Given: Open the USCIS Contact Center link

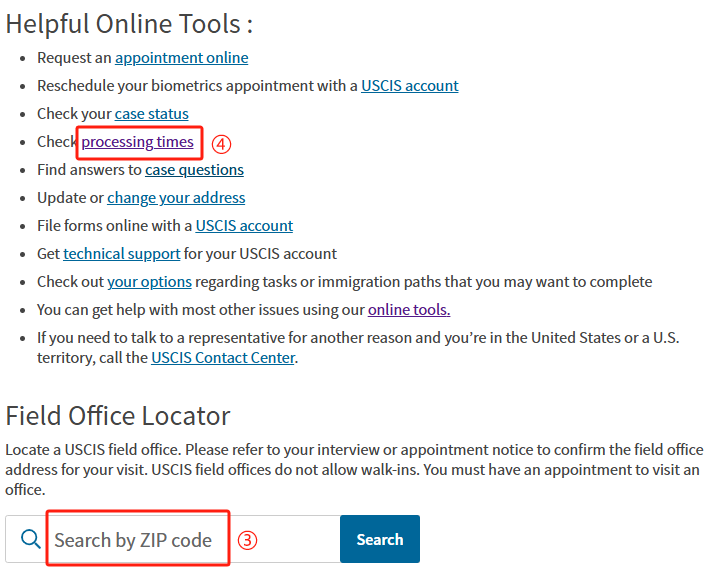Looking at the screenshot, I should (223, 358).
